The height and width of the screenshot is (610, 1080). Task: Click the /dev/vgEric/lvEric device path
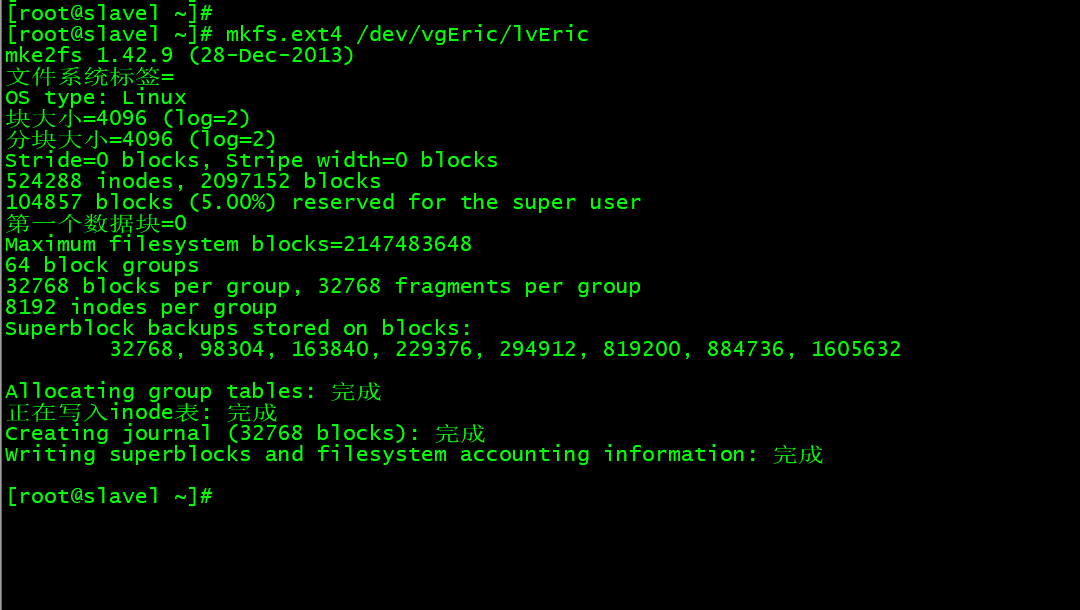(x=472, y=34)
